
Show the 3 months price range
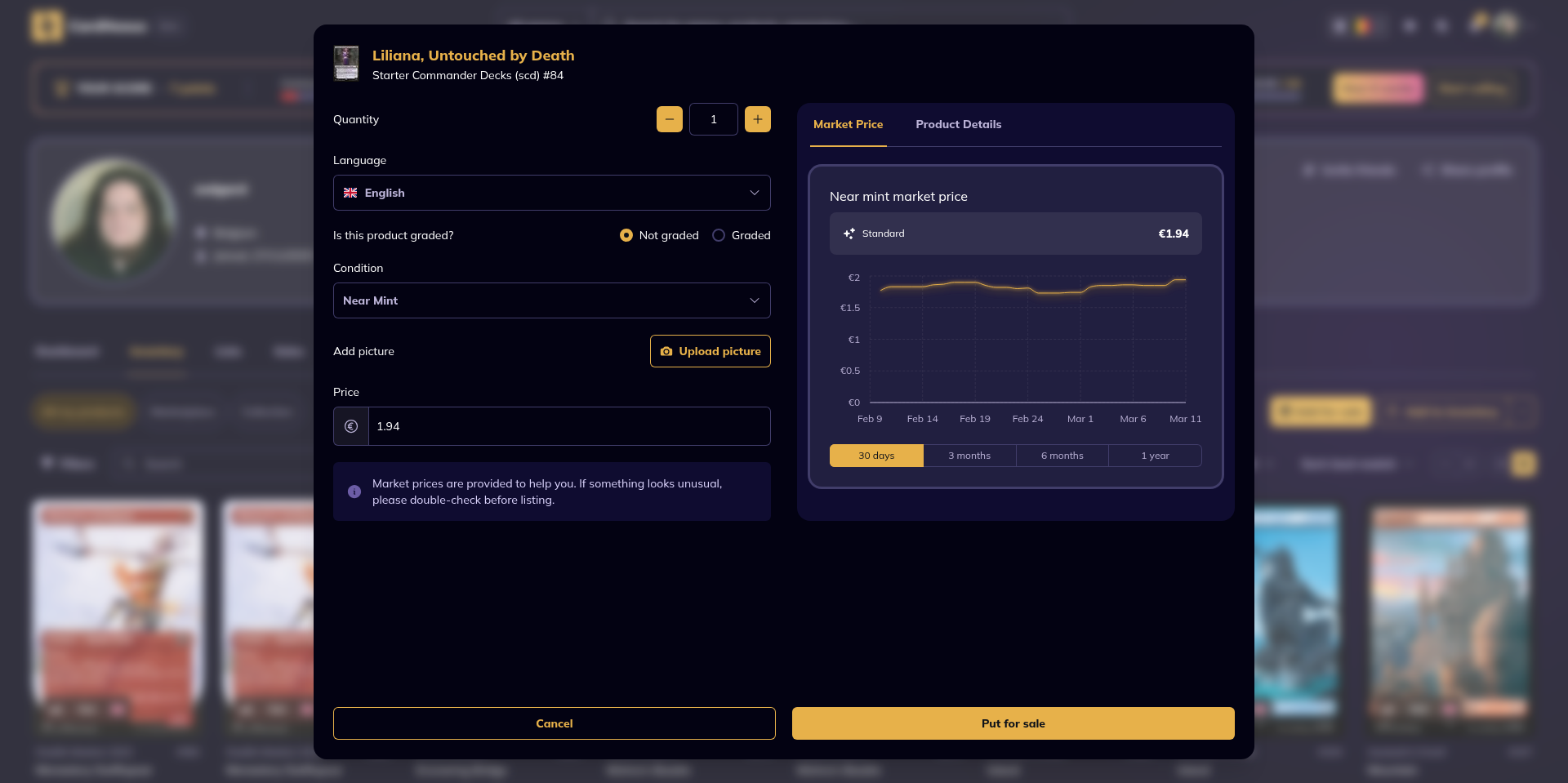pos(969,456)
